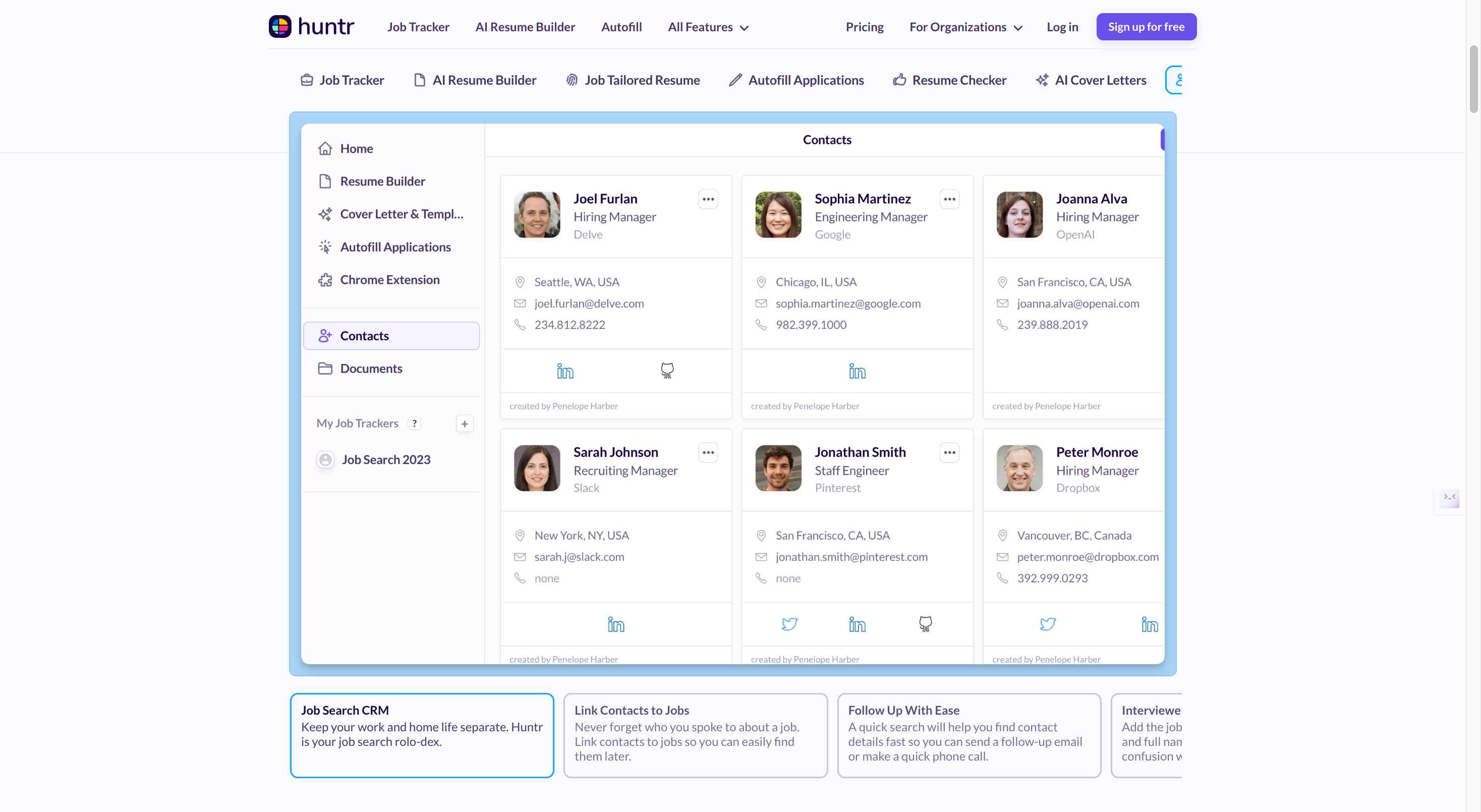
Task: Open LinkedIn icon on Peter Monroe card
Action: pyautogui.click(x=1149, y=624)
